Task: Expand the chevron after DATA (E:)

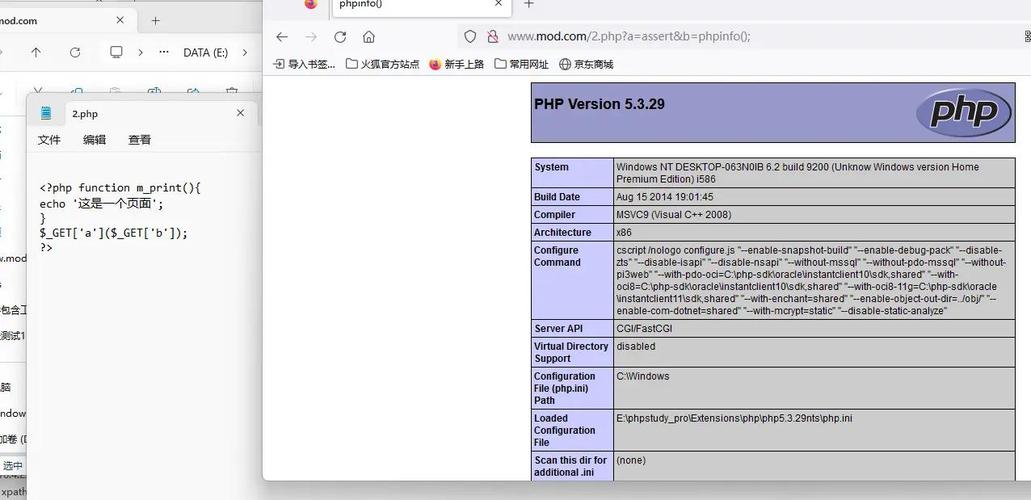Action: [x=245, y=53]
